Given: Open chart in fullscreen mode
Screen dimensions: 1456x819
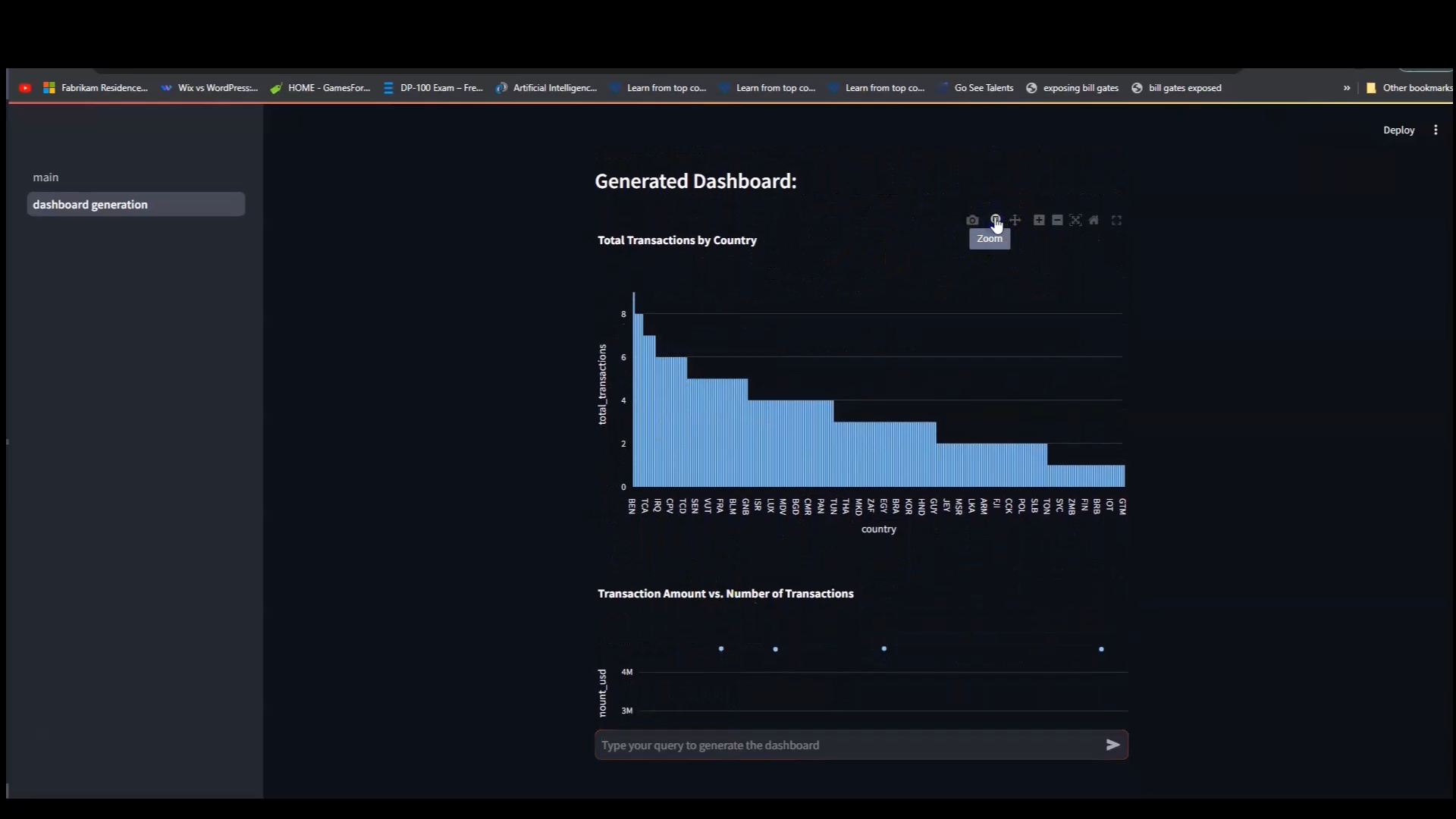Looking at the screenshot, I should click(1116, 220).
